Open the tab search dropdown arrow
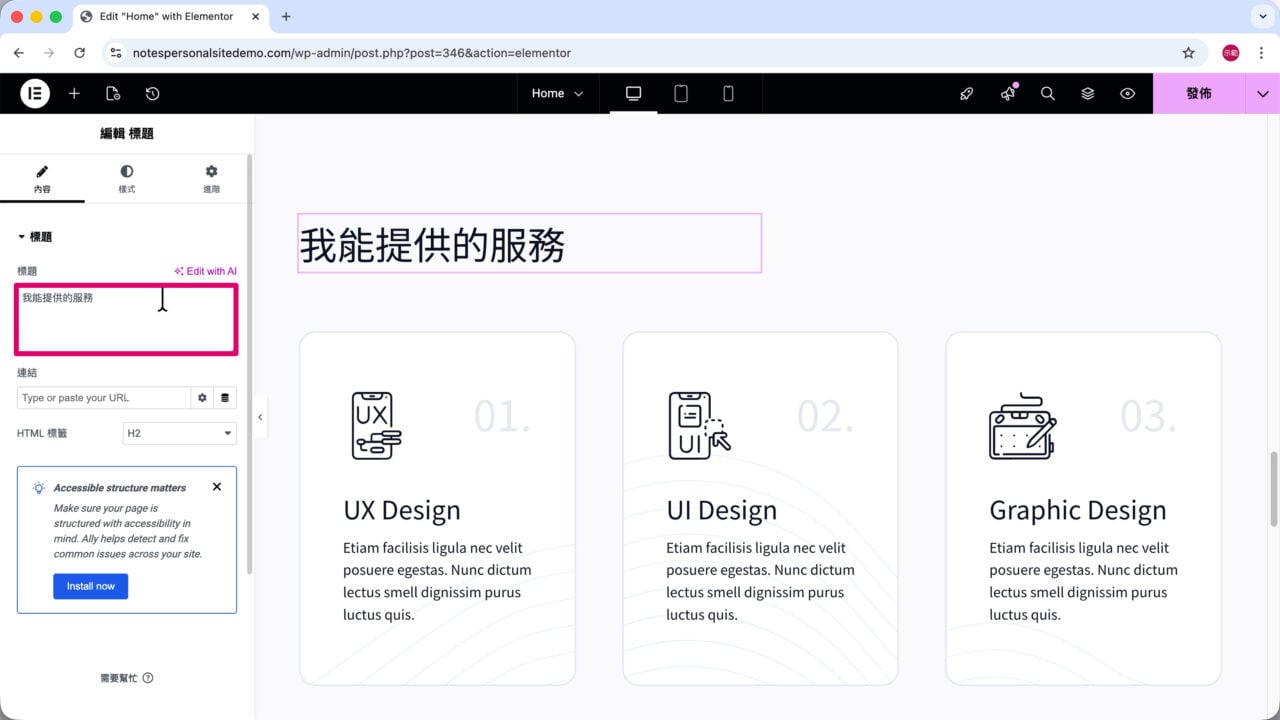The image size is (1280, 720). tap(1262, 16)
